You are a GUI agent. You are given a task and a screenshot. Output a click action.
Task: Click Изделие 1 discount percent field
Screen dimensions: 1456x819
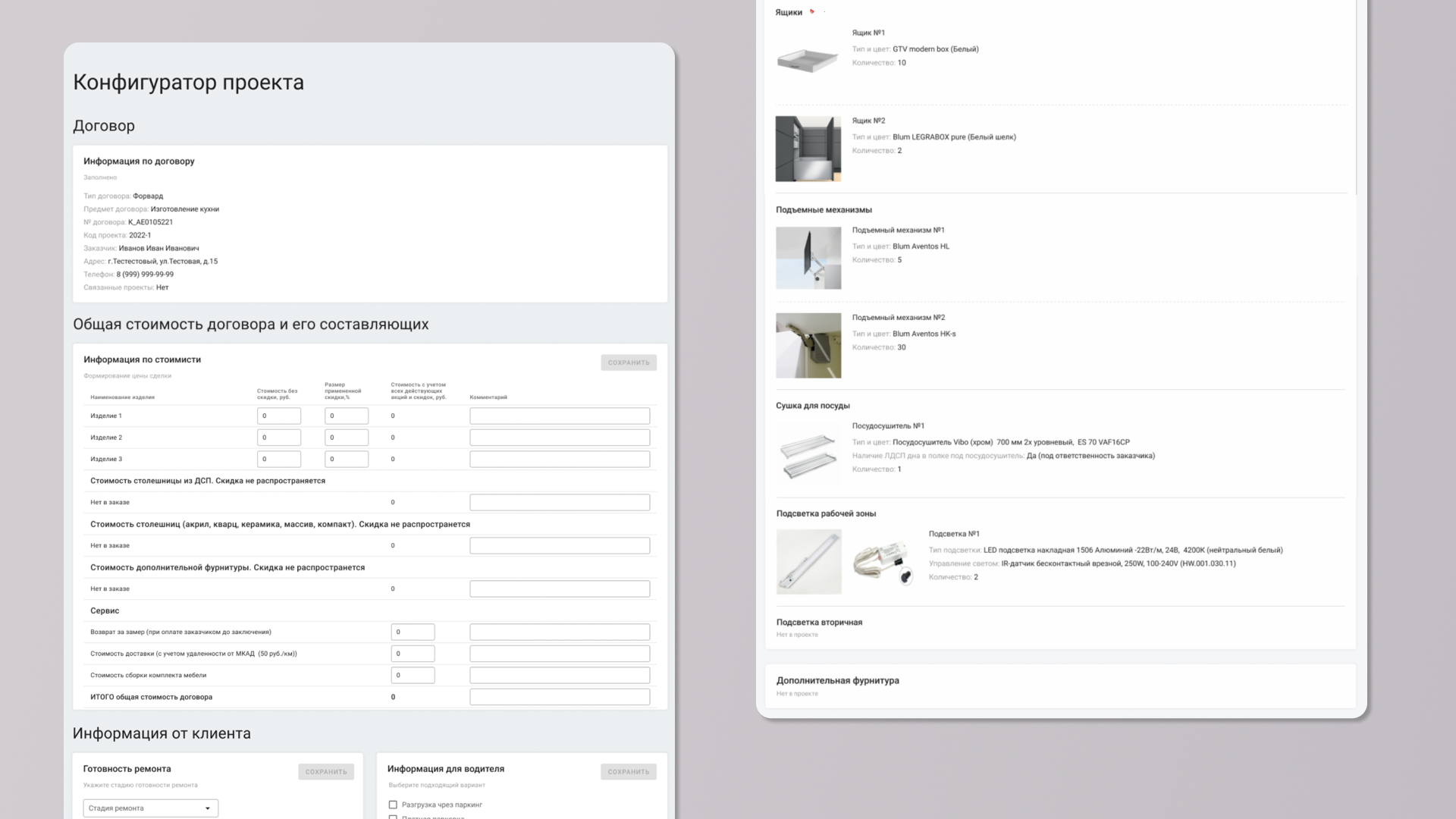click(347, 416)
